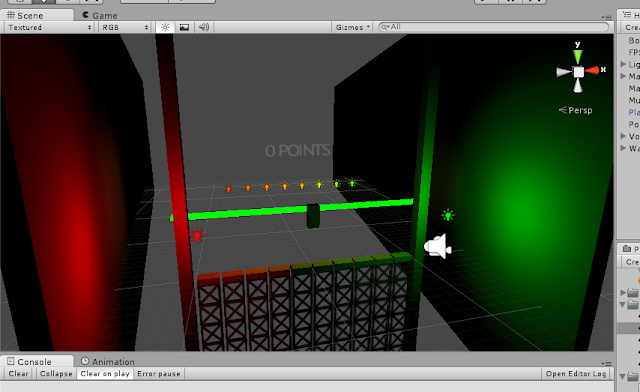Screen dimensions: 640x392
Task: Switch to the Game tab
Action: (x=100, y=16)
